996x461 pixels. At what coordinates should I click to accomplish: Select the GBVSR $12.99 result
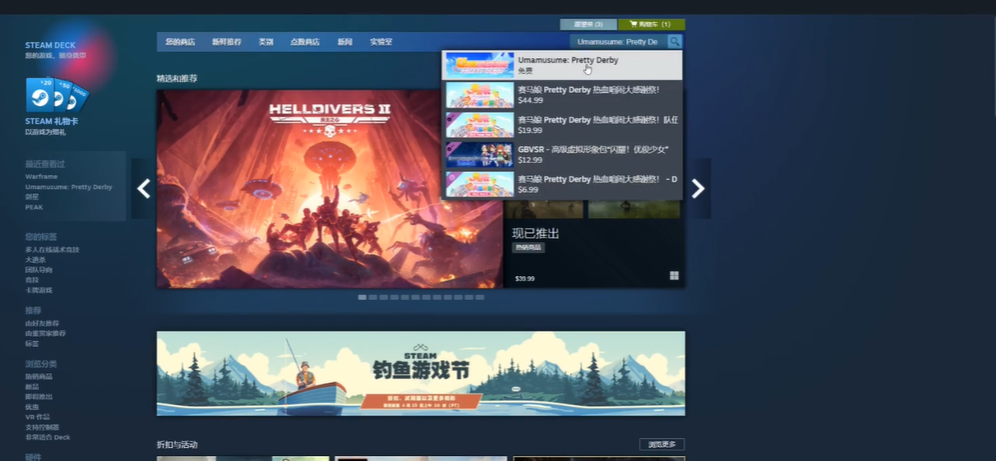click(x=562, y=154)
